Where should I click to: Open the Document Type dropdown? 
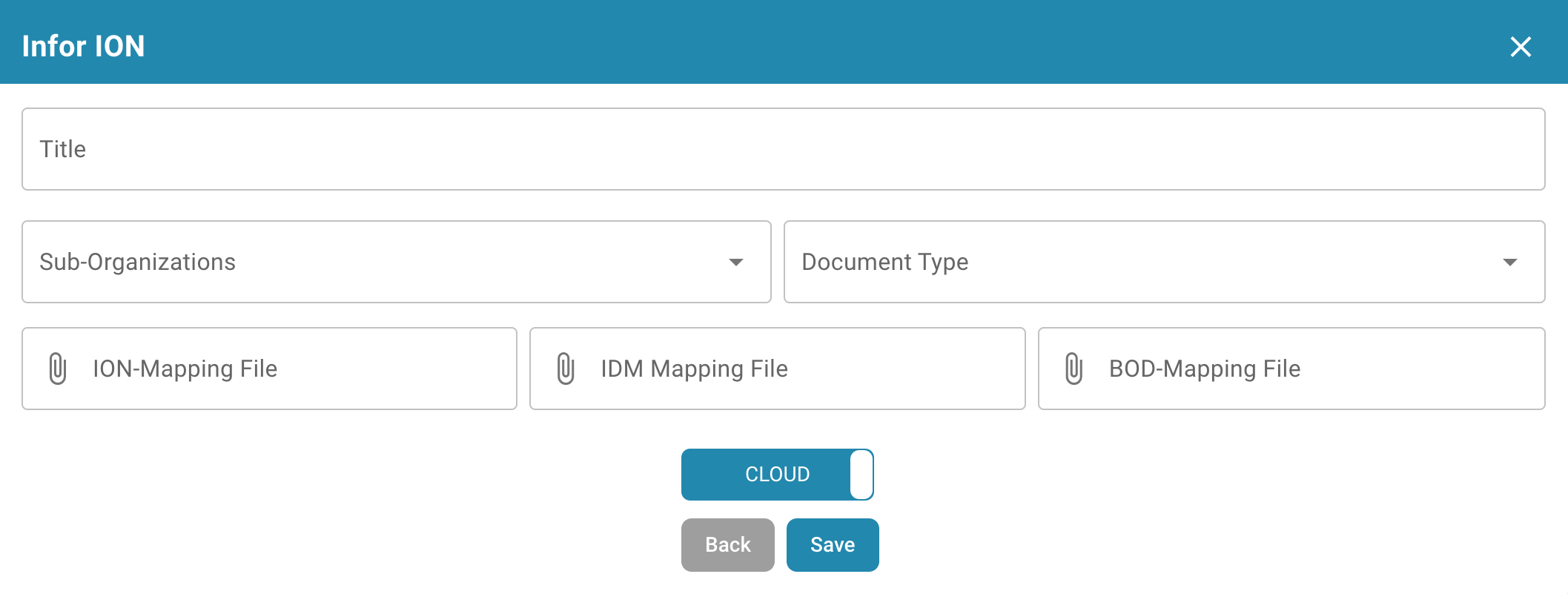(1164, 262)
